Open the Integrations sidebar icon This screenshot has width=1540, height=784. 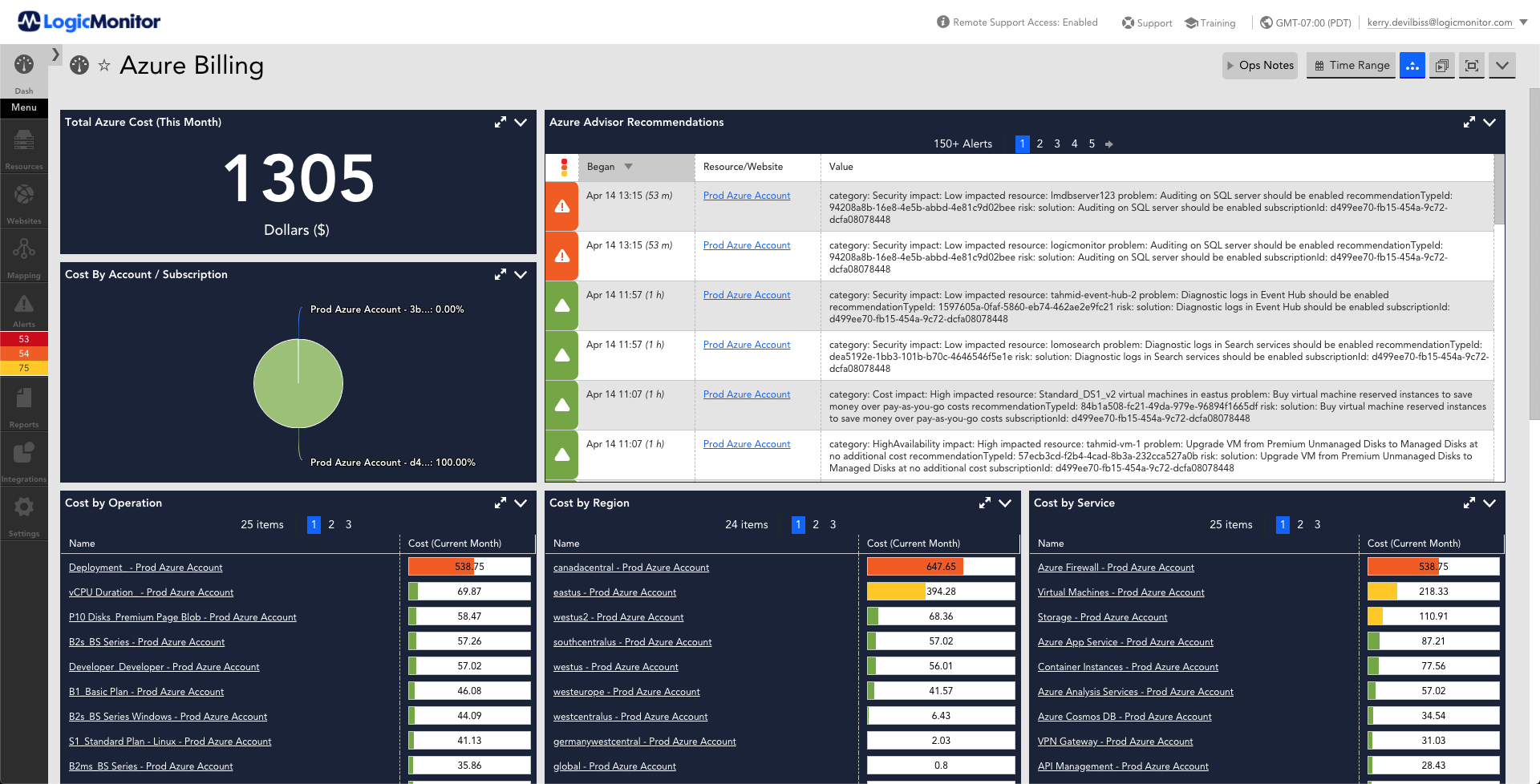tap(24, 460)
